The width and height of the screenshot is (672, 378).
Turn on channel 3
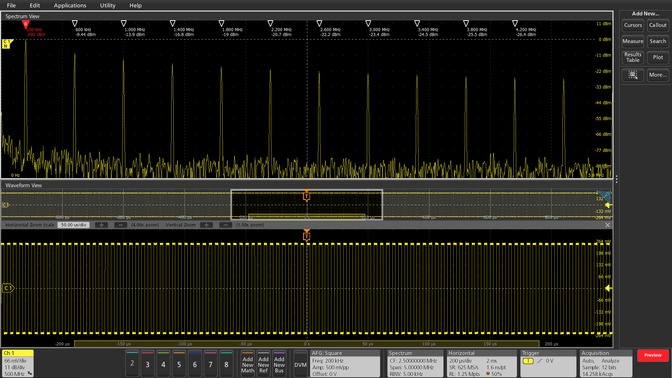147,364
